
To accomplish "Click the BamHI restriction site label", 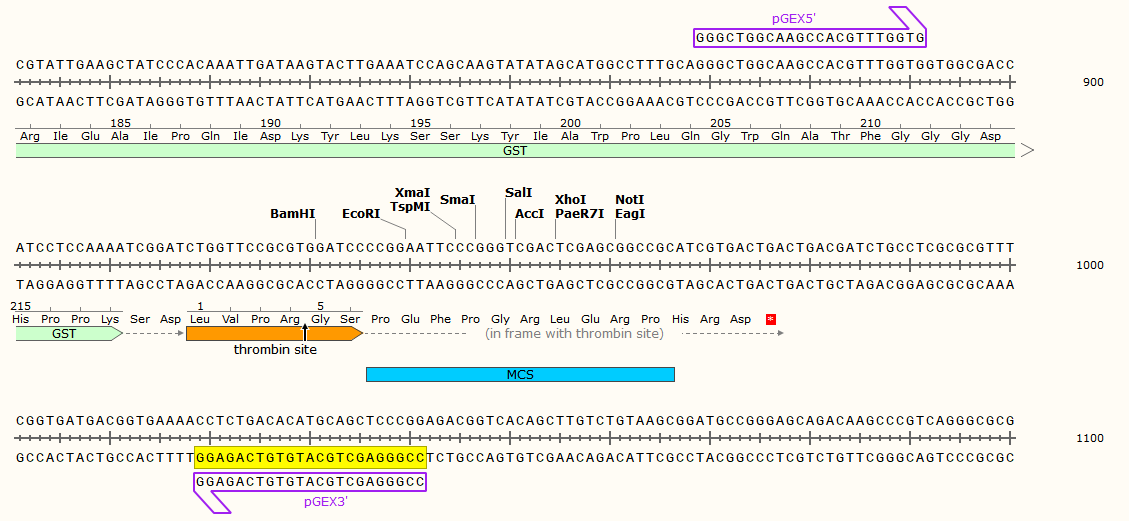I will (292, 214).
